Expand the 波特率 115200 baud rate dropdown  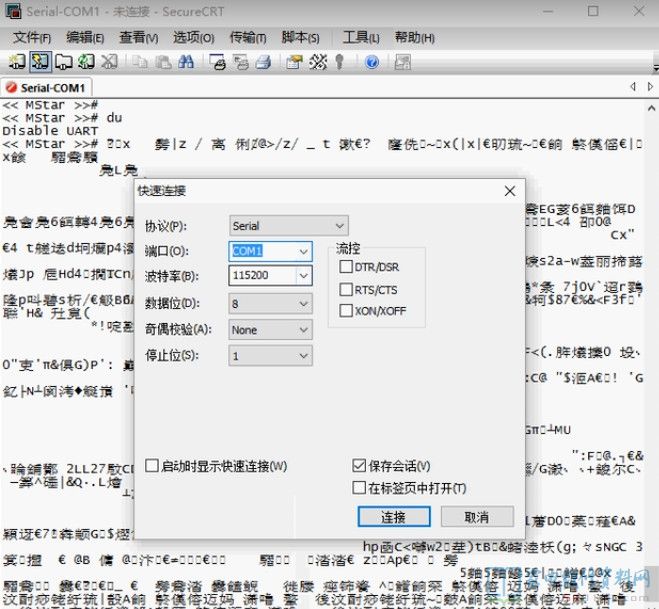303,275
